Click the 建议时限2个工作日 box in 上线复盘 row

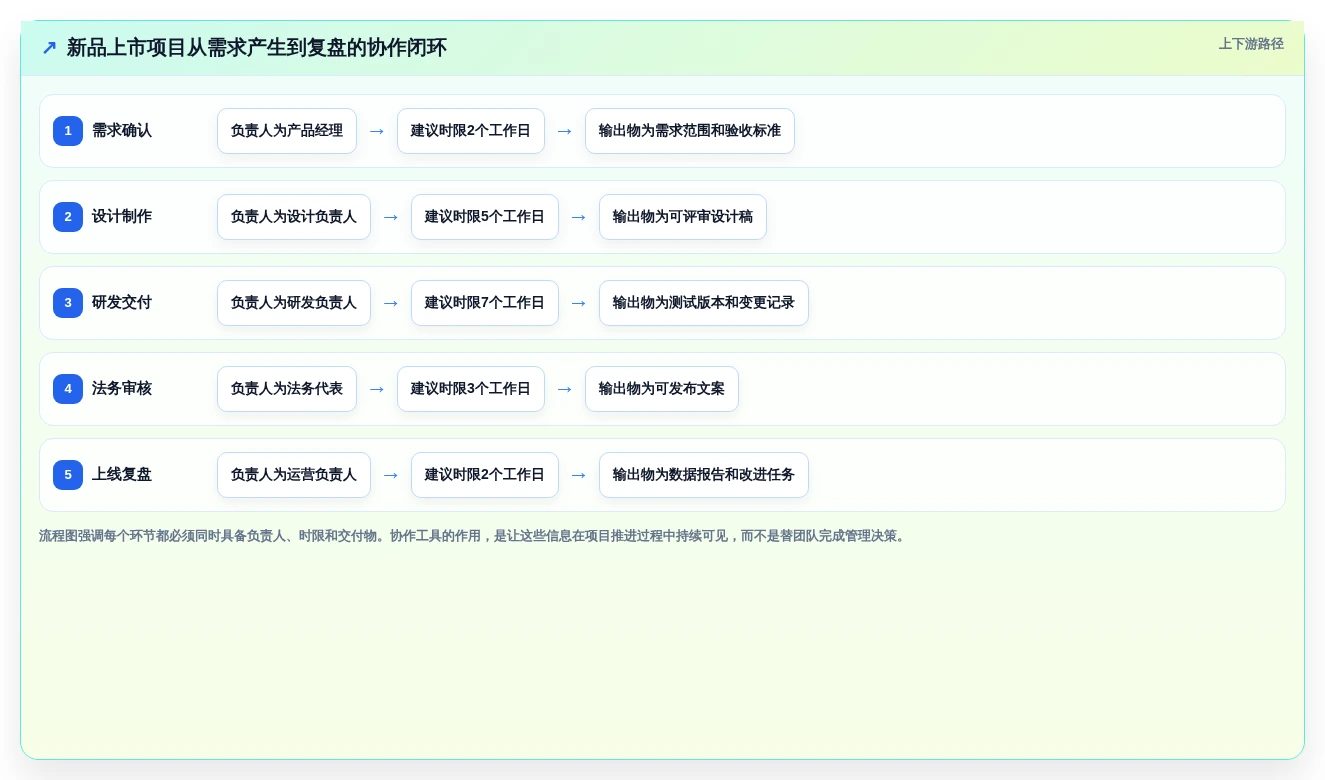click(x=485, y=475)
